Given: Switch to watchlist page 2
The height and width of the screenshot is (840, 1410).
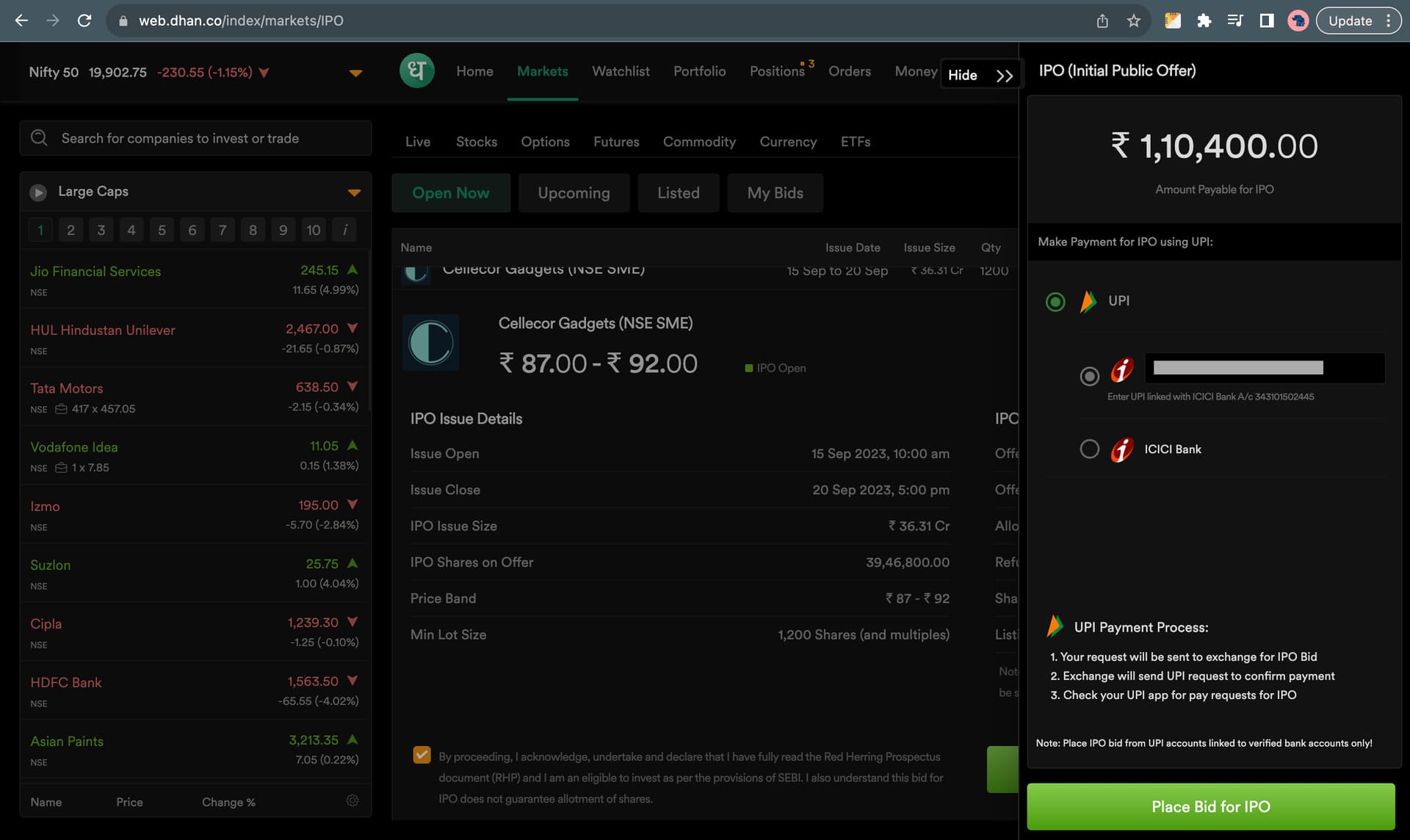Looking at the screenshot, I should [70, 230].
